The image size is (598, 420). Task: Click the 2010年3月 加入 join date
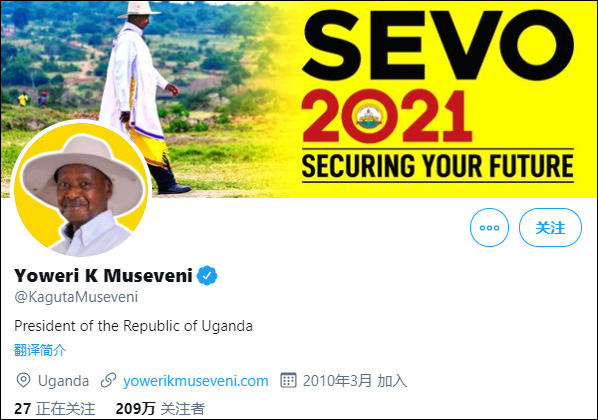click(x=355, y=381)
